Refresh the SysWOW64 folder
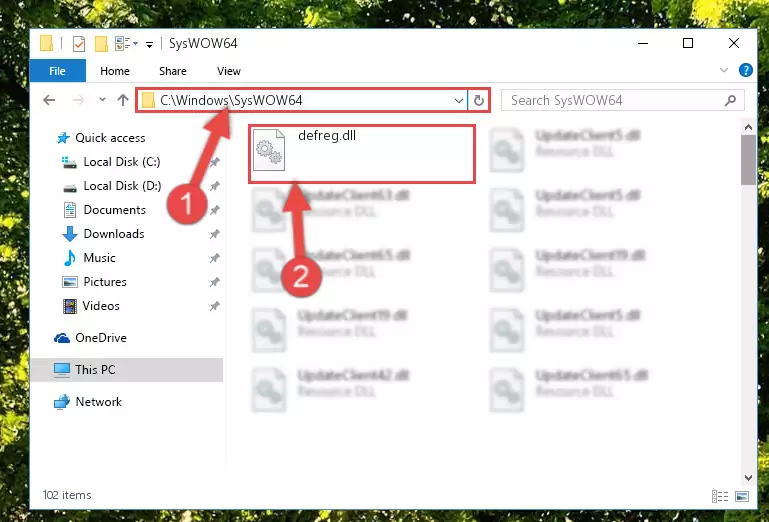Viewport: 769px width, 522px height. tap(479, 101)
